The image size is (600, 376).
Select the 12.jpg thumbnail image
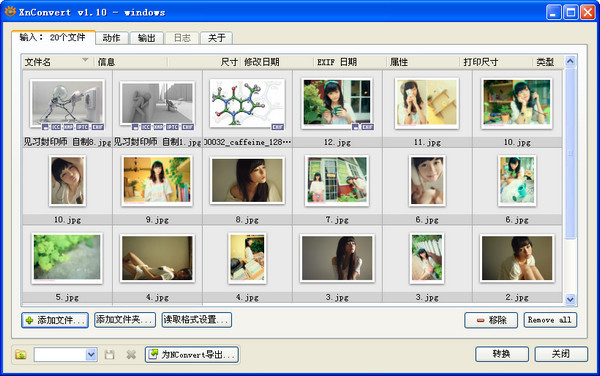tap(337, 103)
